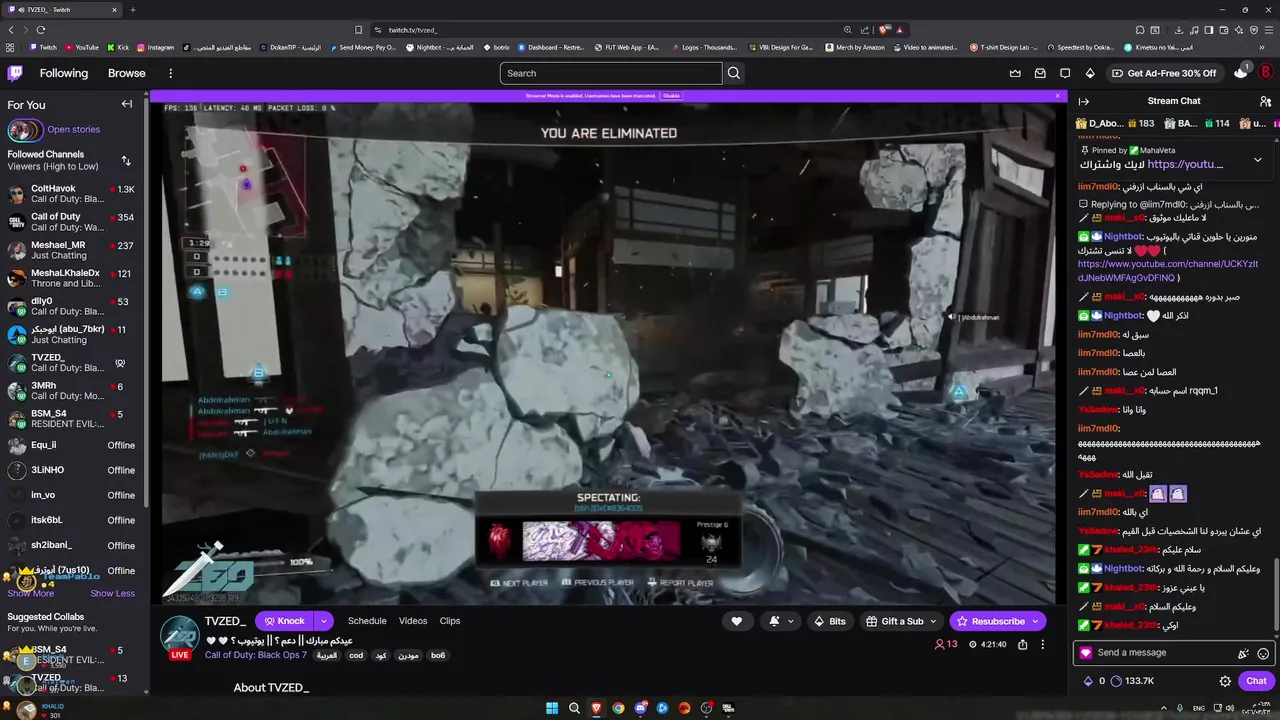Click the Bits button under the stream
Image resolution: width=1280 pixels, height=720 pixels.
tap(830, 621)
